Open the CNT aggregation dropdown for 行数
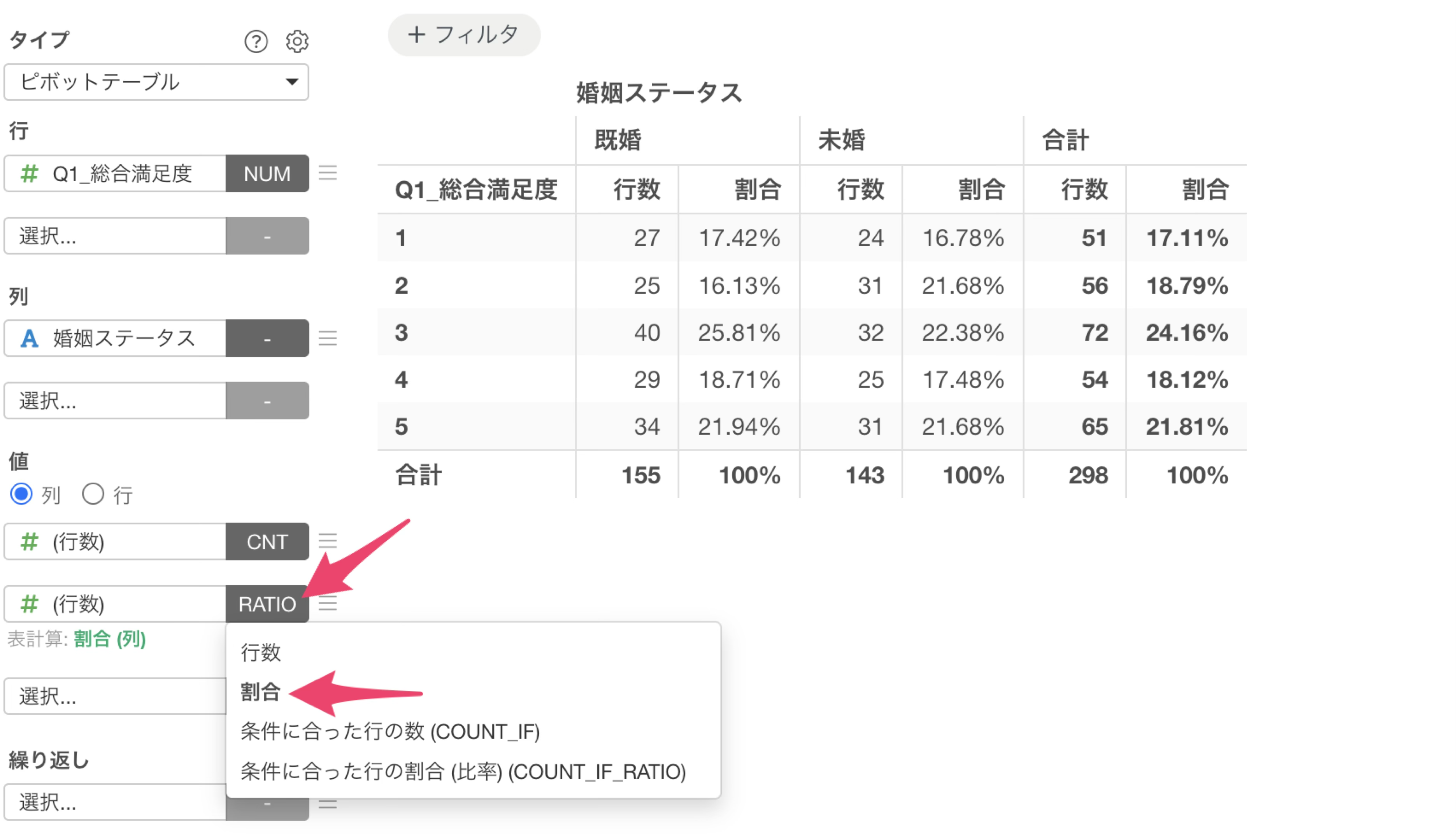Viewport: 1456px width, 837px height. (267, 541)
